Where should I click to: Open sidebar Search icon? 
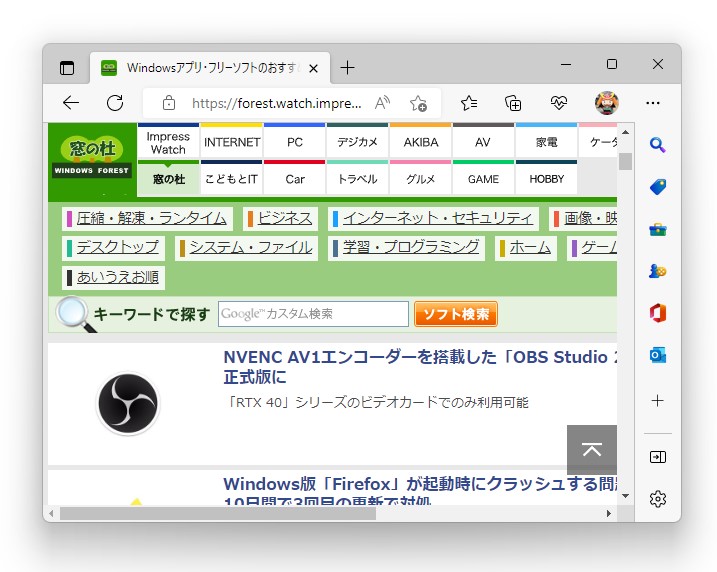658,145
